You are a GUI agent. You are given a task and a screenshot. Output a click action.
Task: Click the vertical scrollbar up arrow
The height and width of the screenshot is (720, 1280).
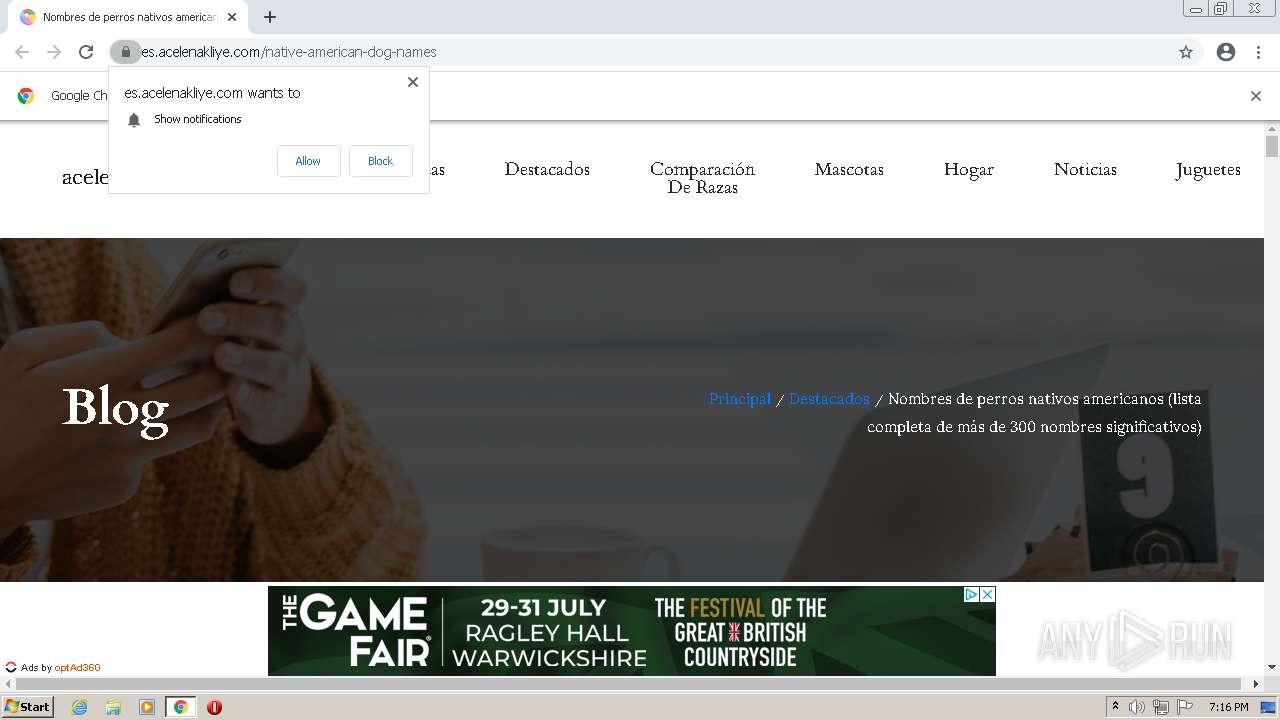1272,129
